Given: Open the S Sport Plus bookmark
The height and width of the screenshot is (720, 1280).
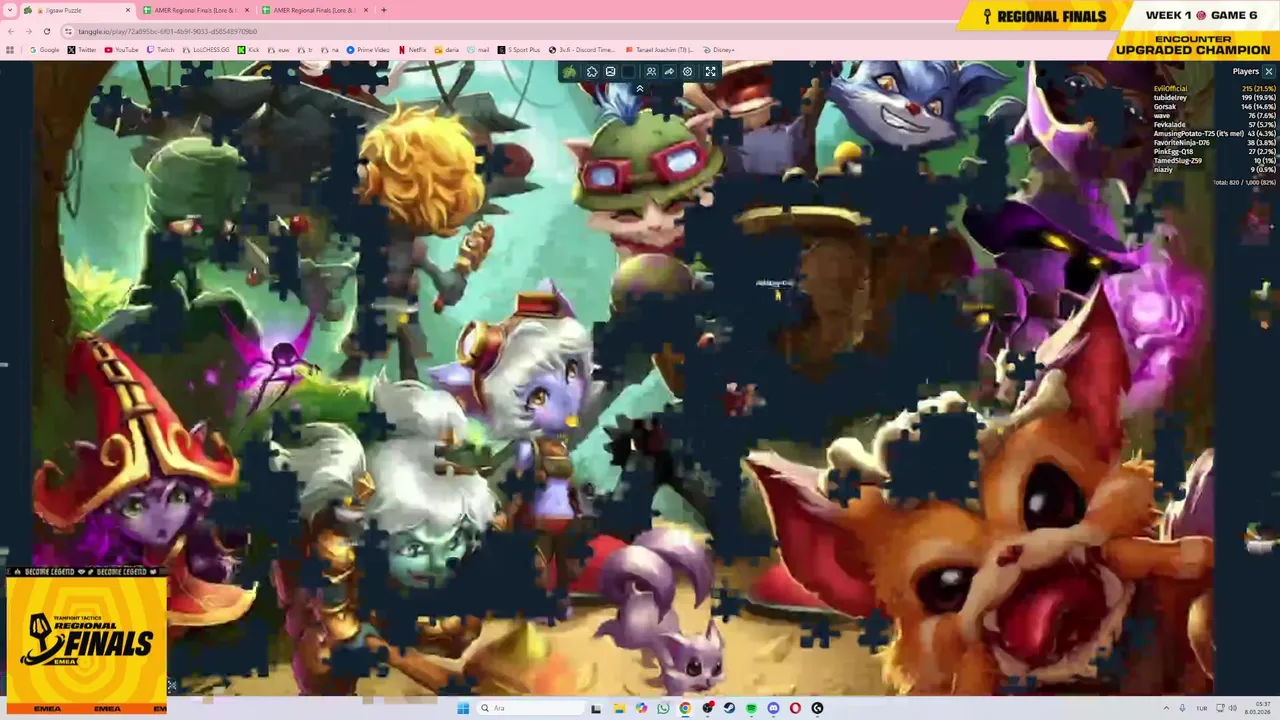Looking at the screenshot, I should [519, 49].
